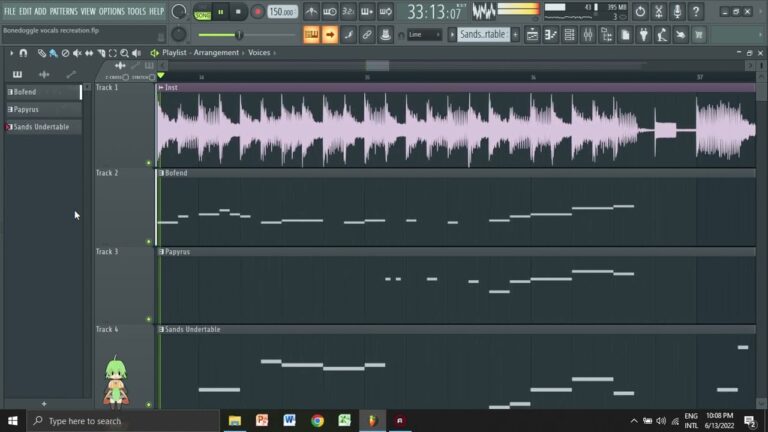Screen dimensions: 768x432
Task: Open the FILE menu
Action: [x=10, y=11]
